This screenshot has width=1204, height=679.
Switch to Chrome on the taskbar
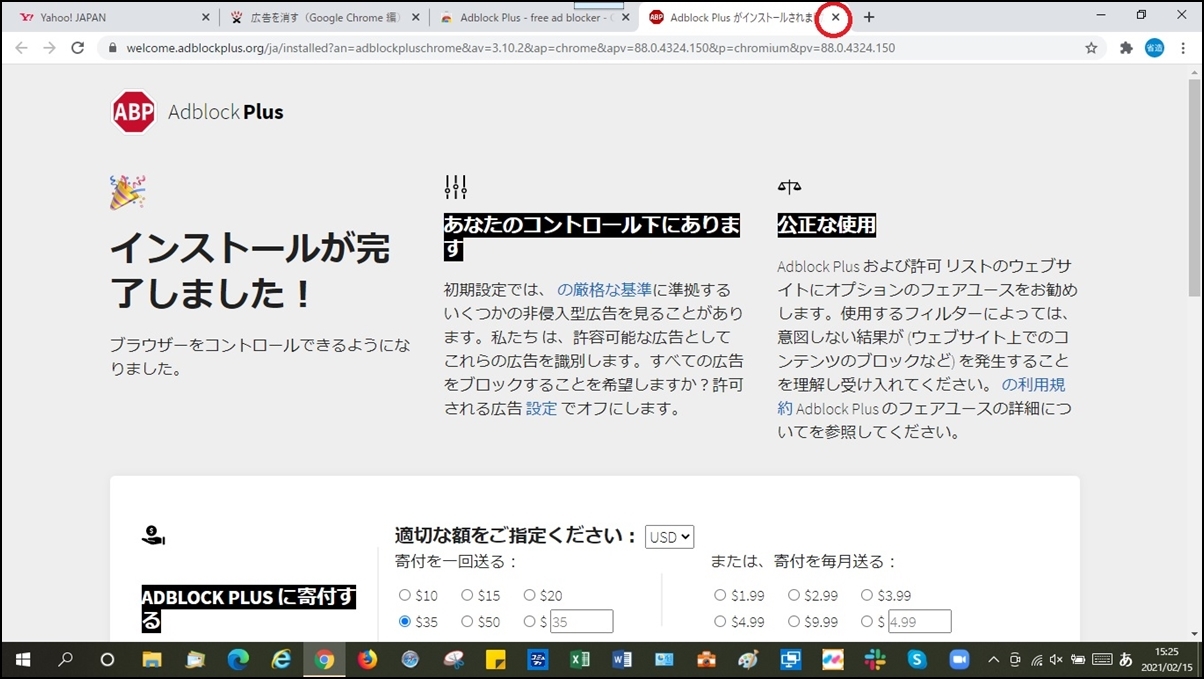[x=324, y=660]
